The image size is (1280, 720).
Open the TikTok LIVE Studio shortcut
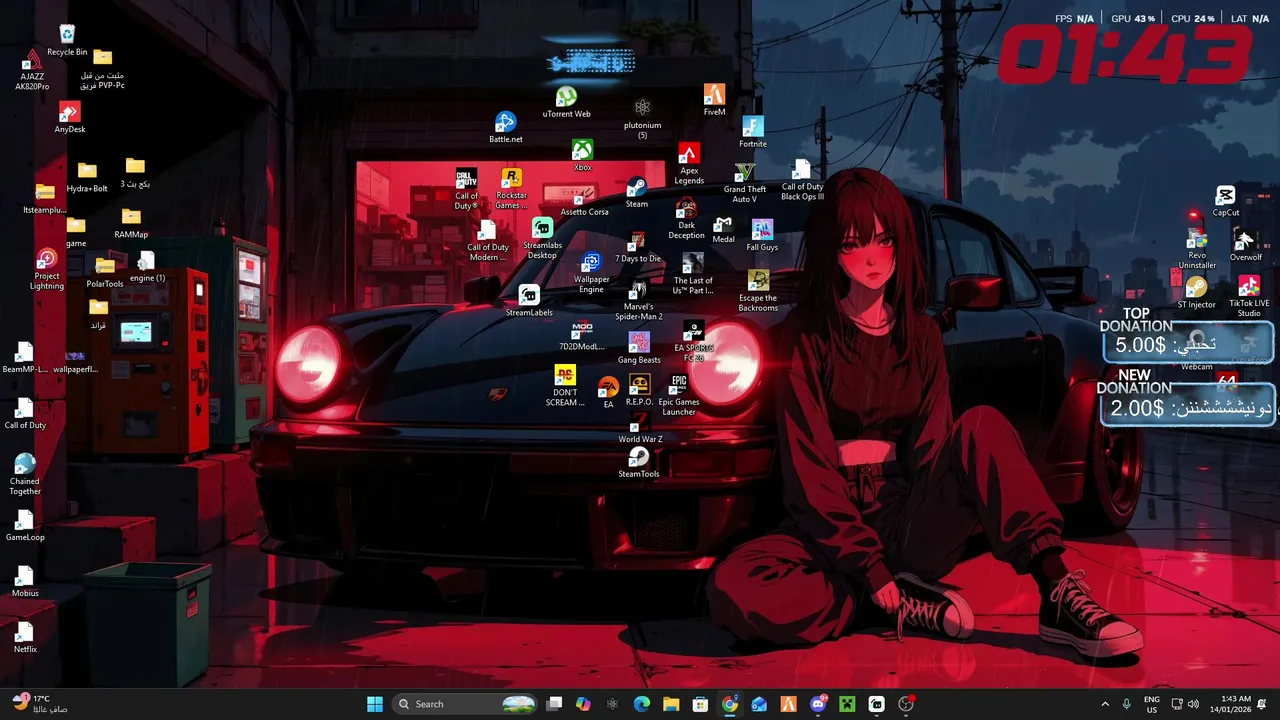pos(1249,298)
